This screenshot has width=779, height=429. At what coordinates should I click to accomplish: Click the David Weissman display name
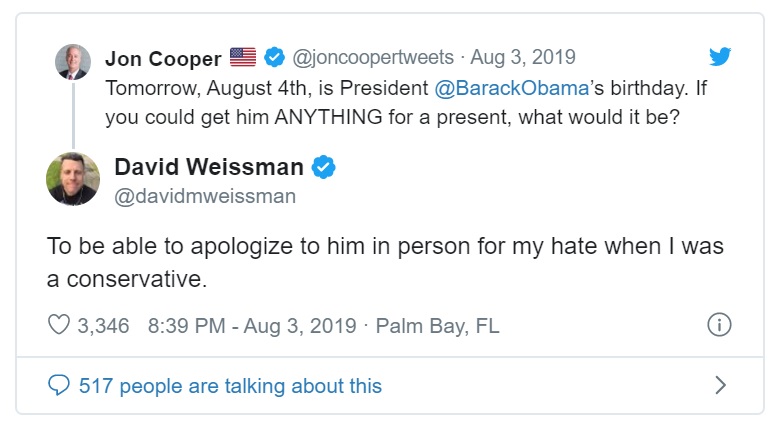tap(208, 166)
